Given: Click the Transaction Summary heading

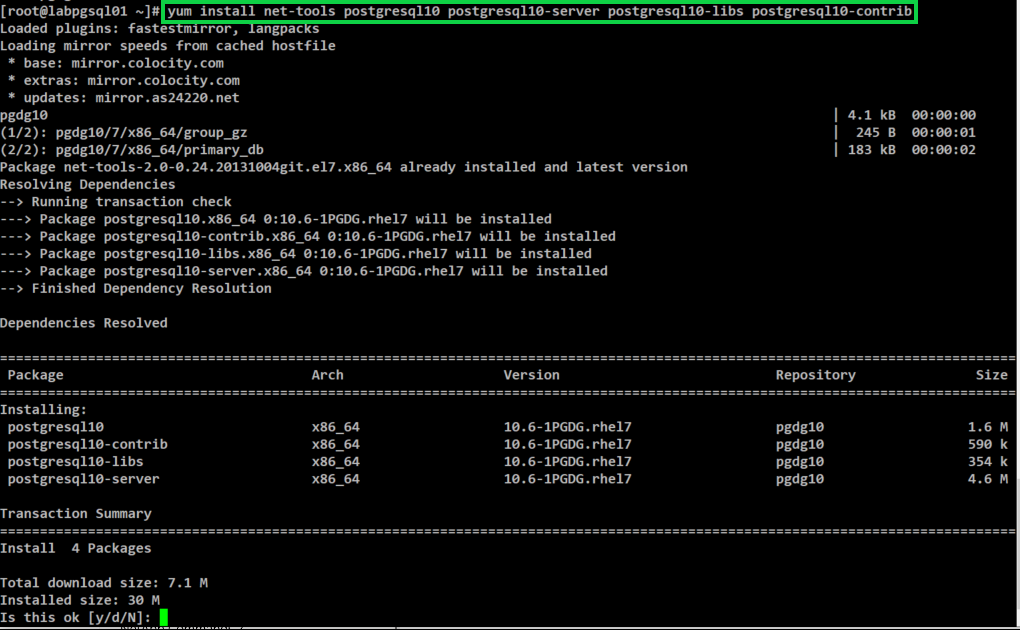Looking at the screenshot, I should tap(75, 514).
